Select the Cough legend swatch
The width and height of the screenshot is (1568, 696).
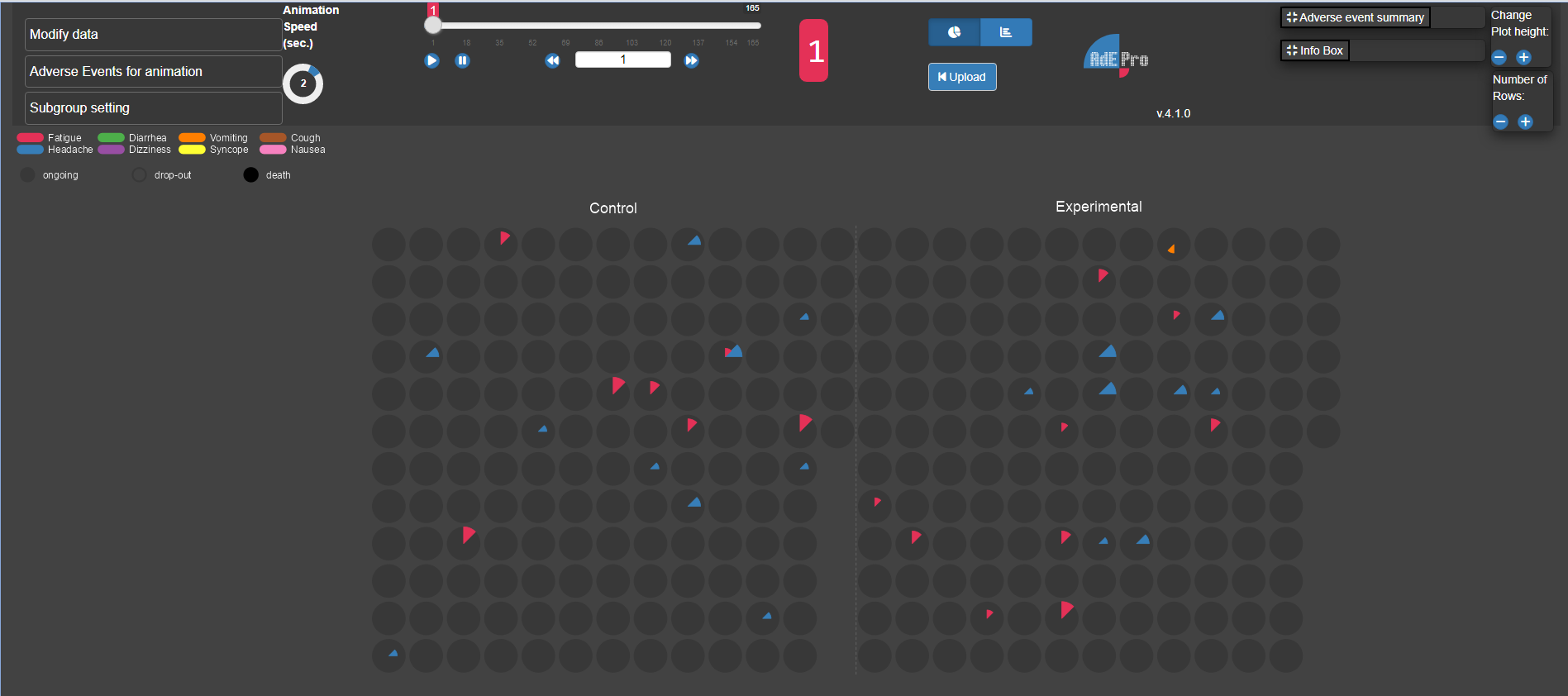273,138
